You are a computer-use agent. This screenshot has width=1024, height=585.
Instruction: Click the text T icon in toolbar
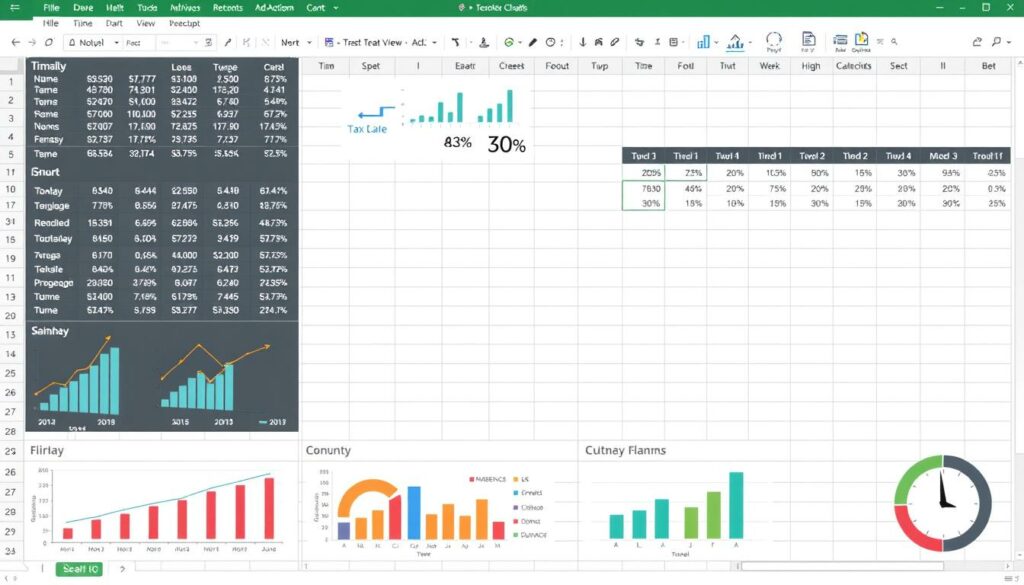point(455,42)
